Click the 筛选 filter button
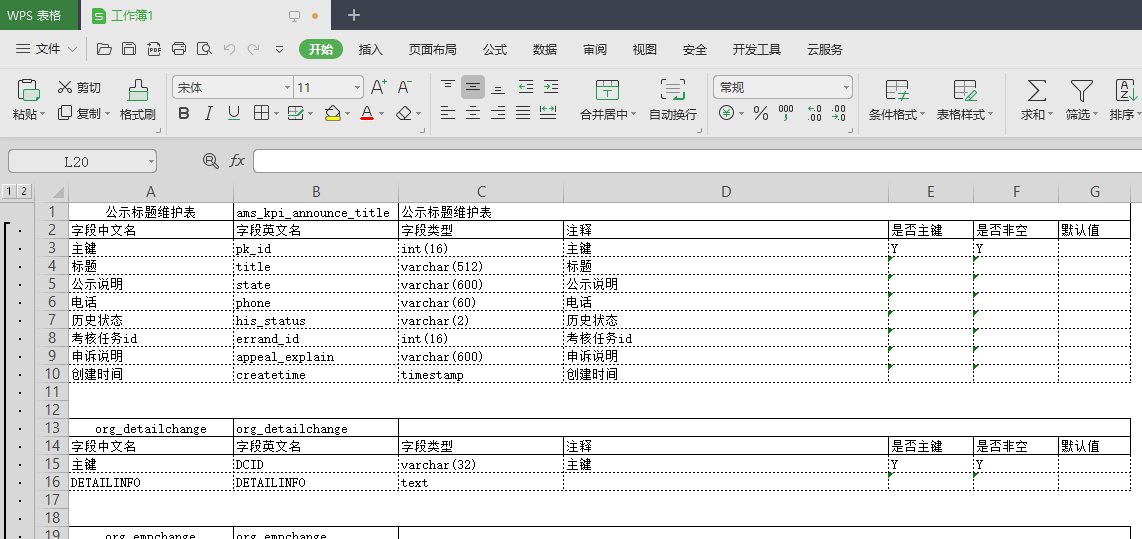Viewport: 1142px width, 539px height. 1082,101
